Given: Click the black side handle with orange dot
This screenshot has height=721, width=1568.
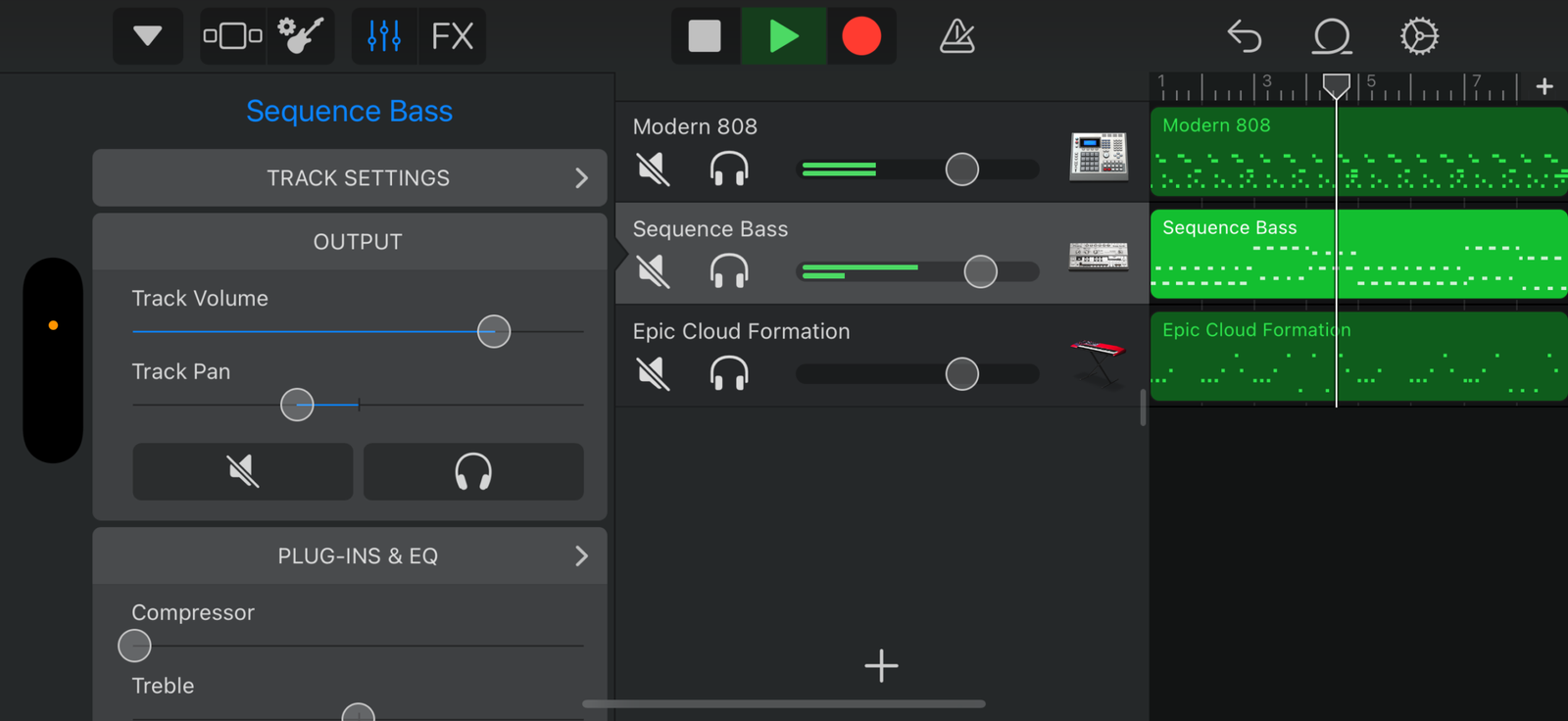Looking at the screenshot, I should click(53, 360).
